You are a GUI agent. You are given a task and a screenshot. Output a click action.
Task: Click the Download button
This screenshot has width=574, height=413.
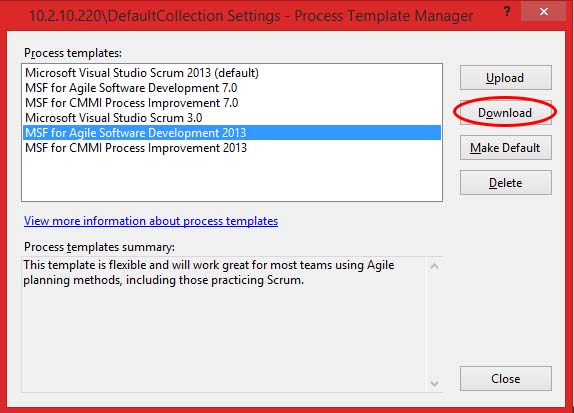(x=506, y=112)
